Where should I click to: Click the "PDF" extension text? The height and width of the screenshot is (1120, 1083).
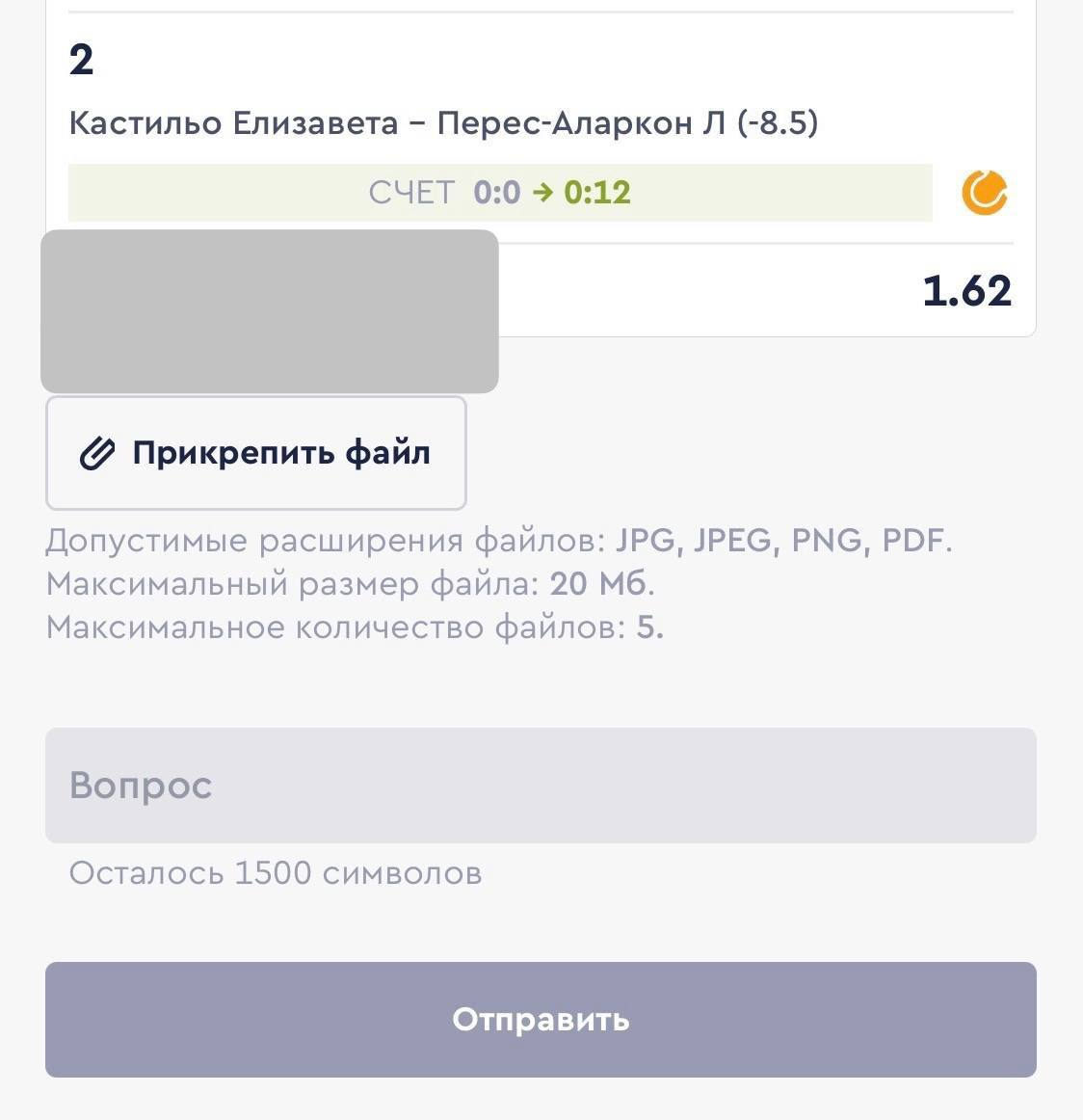(912, 541)
